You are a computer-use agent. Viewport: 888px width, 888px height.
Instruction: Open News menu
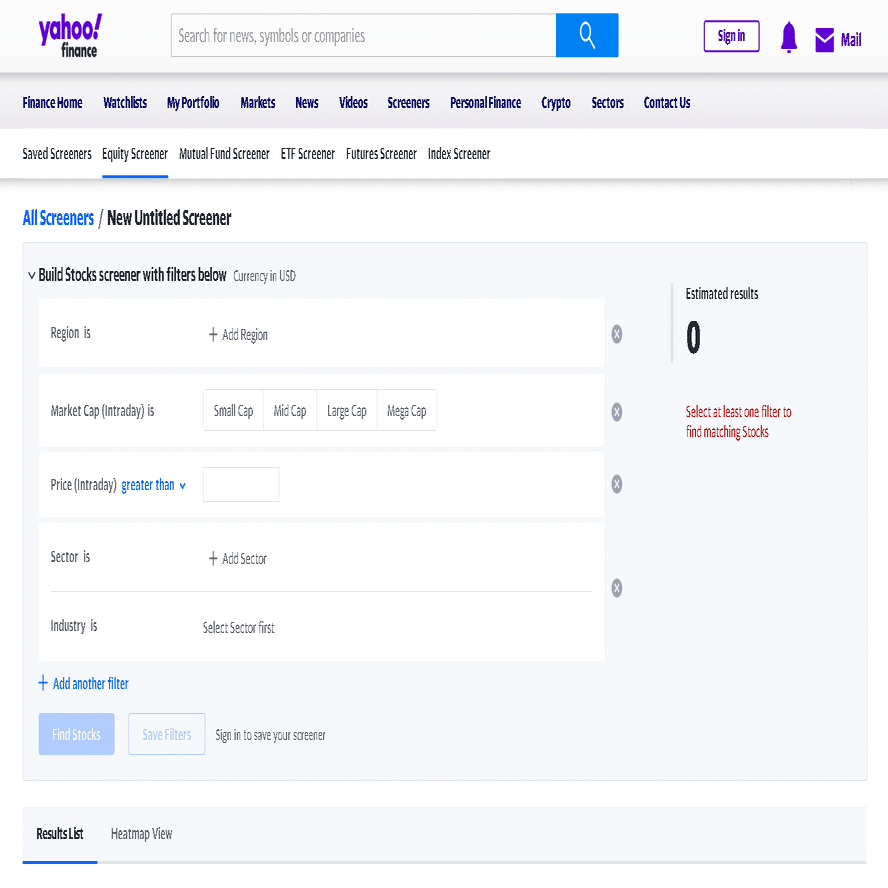(x=307, y=103)
